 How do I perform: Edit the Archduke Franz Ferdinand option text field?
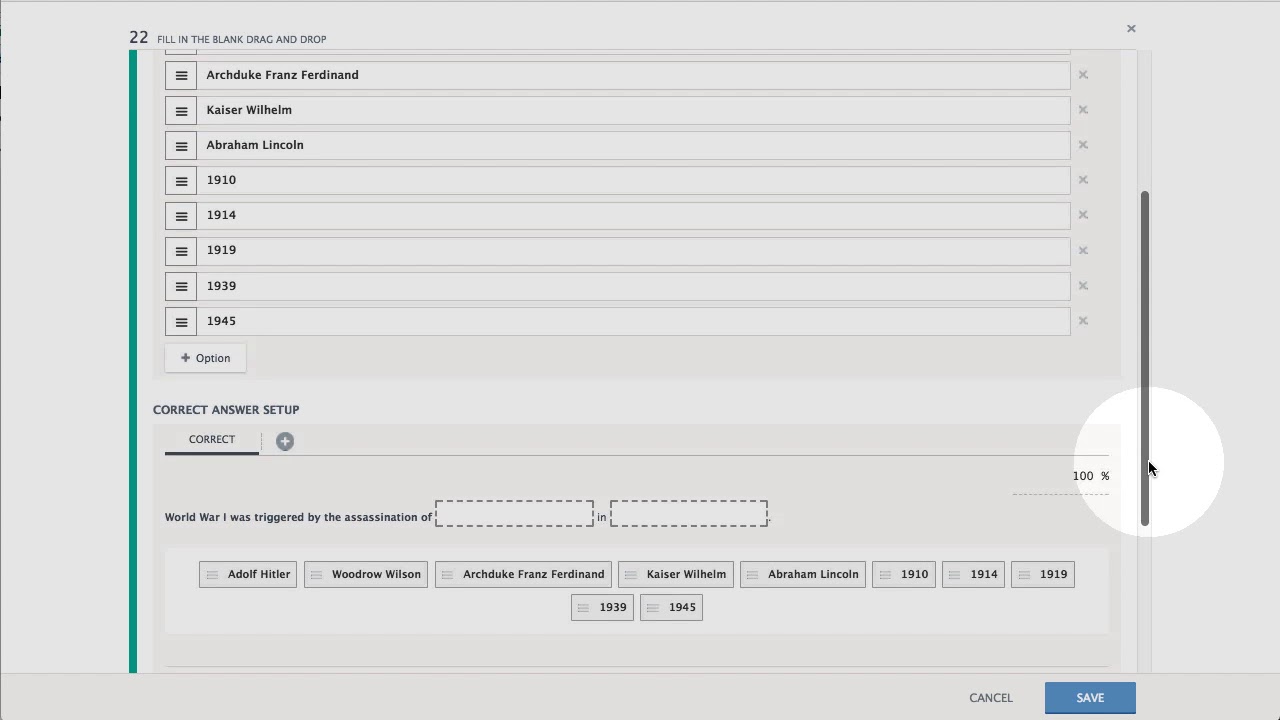click(x=633, y=75)
